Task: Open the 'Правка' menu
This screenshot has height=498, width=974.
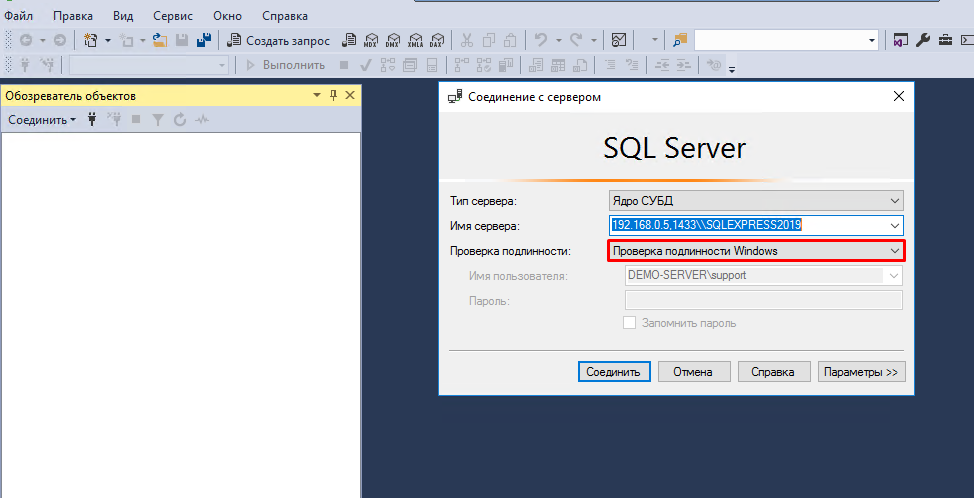Action: (73, 16)
